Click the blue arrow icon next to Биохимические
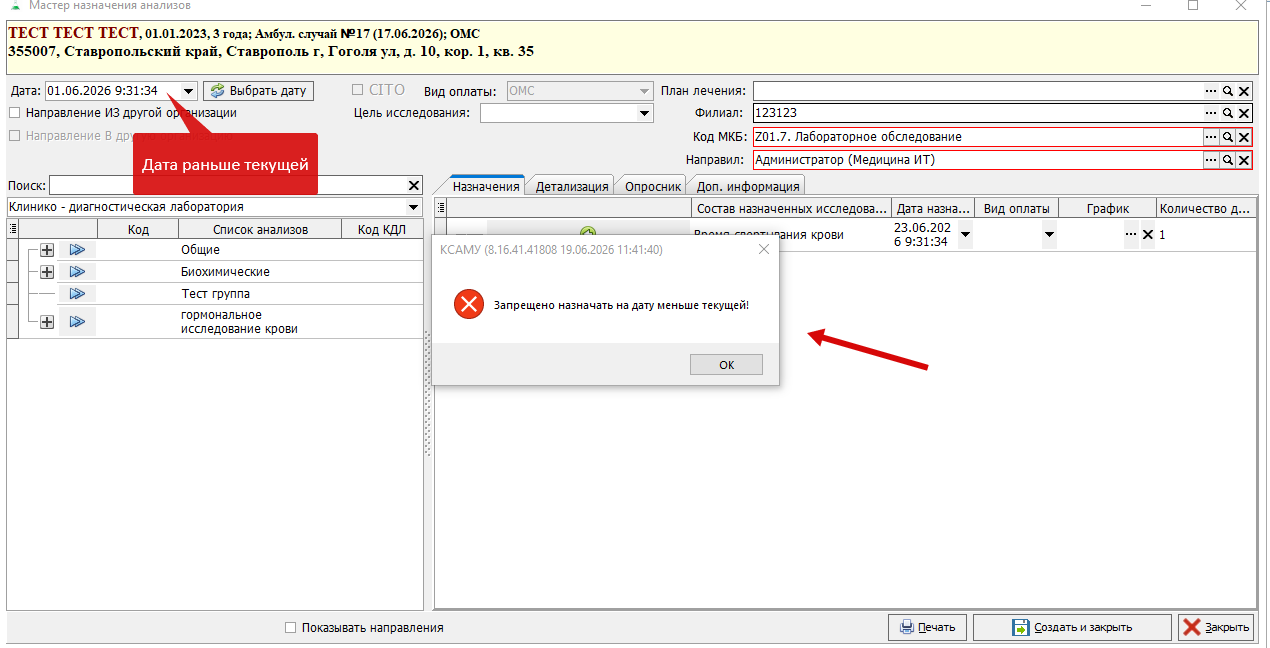Screen dimensions: 1270x648 (x=77, y=272)
